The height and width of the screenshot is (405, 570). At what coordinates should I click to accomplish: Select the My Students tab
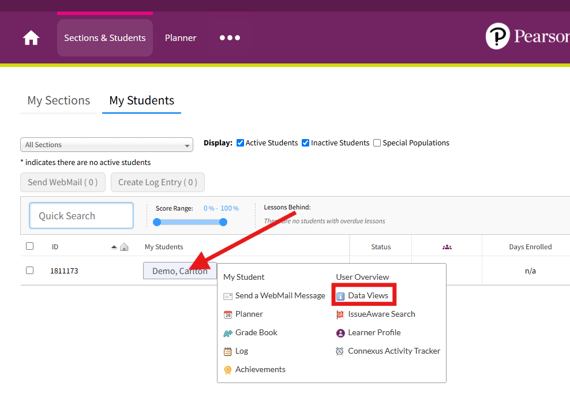coord(141,100)
